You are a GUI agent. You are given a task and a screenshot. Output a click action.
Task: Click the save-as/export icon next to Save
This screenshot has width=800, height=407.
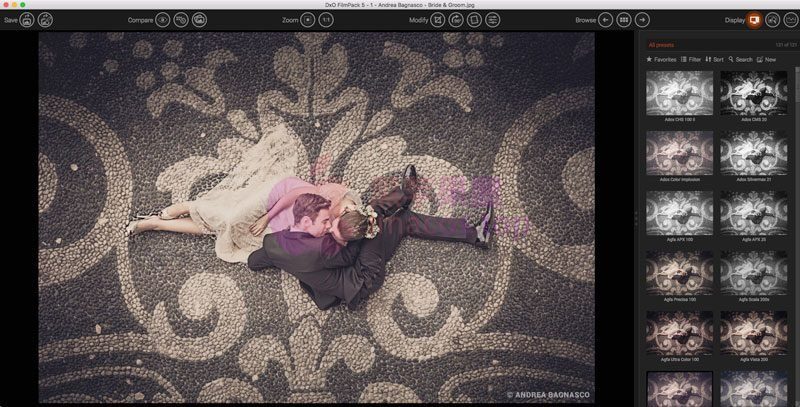45,20
